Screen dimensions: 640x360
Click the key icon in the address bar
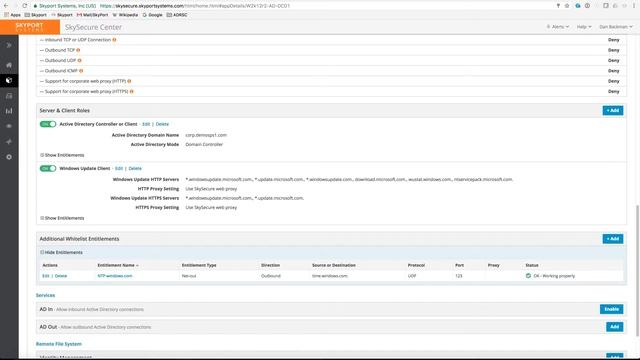pos(558,6)
